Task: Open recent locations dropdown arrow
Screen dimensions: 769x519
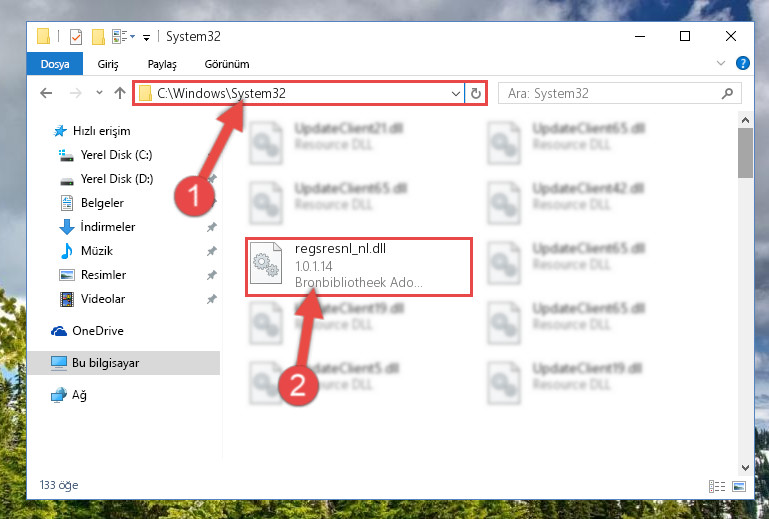Action: pos(99,93)
